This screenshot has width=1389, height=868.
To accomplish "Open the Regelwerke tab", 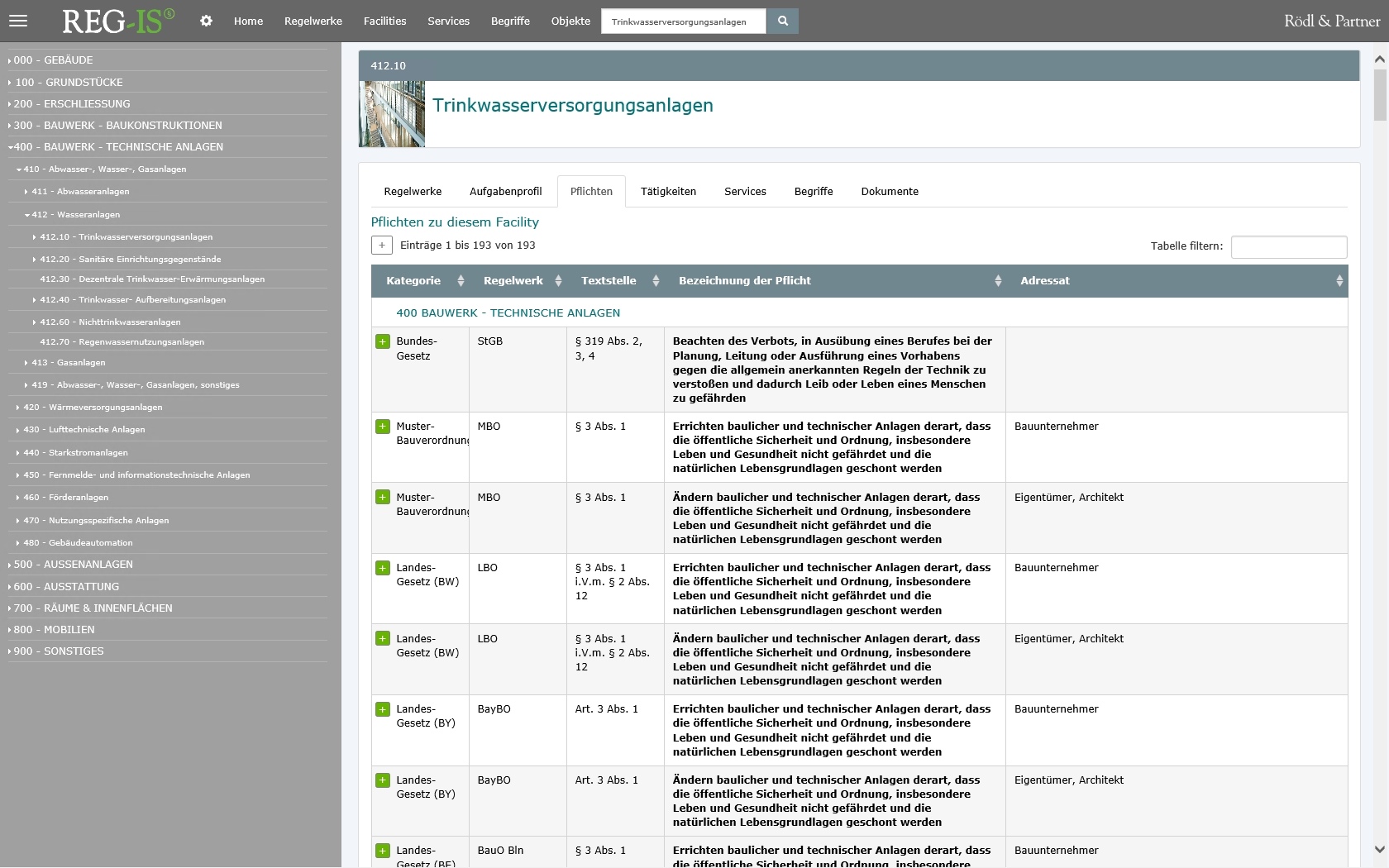I will [413, 192].
